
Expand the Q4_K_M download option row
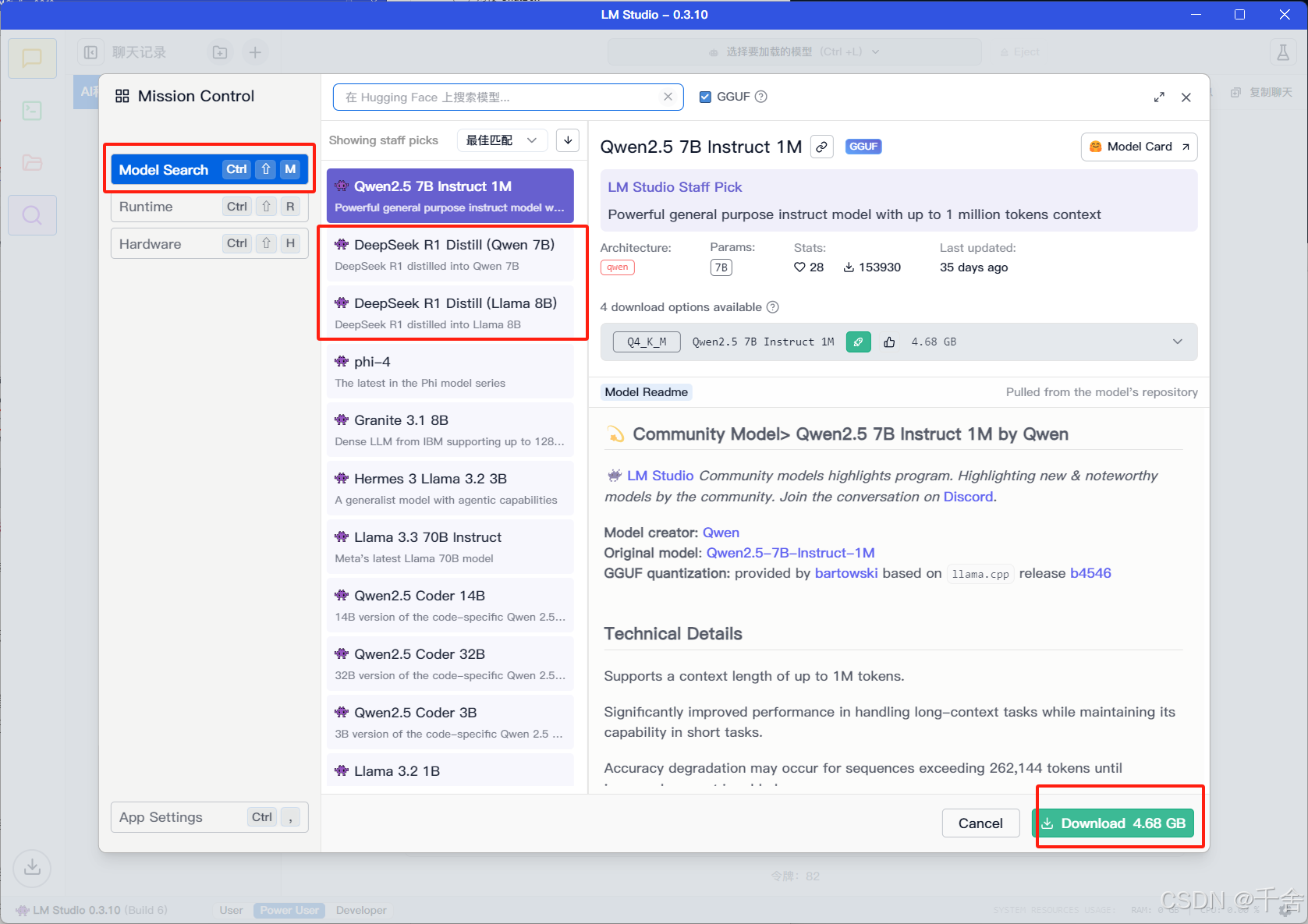pyautogui.click(x=899, y=342)
